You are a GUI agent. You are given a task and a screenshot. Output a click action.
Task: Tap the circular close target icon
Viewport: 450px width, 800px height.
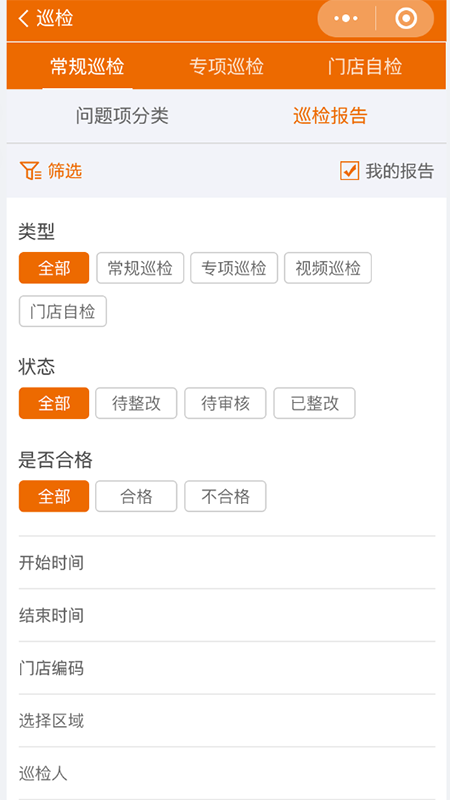(x=406, y=19)
